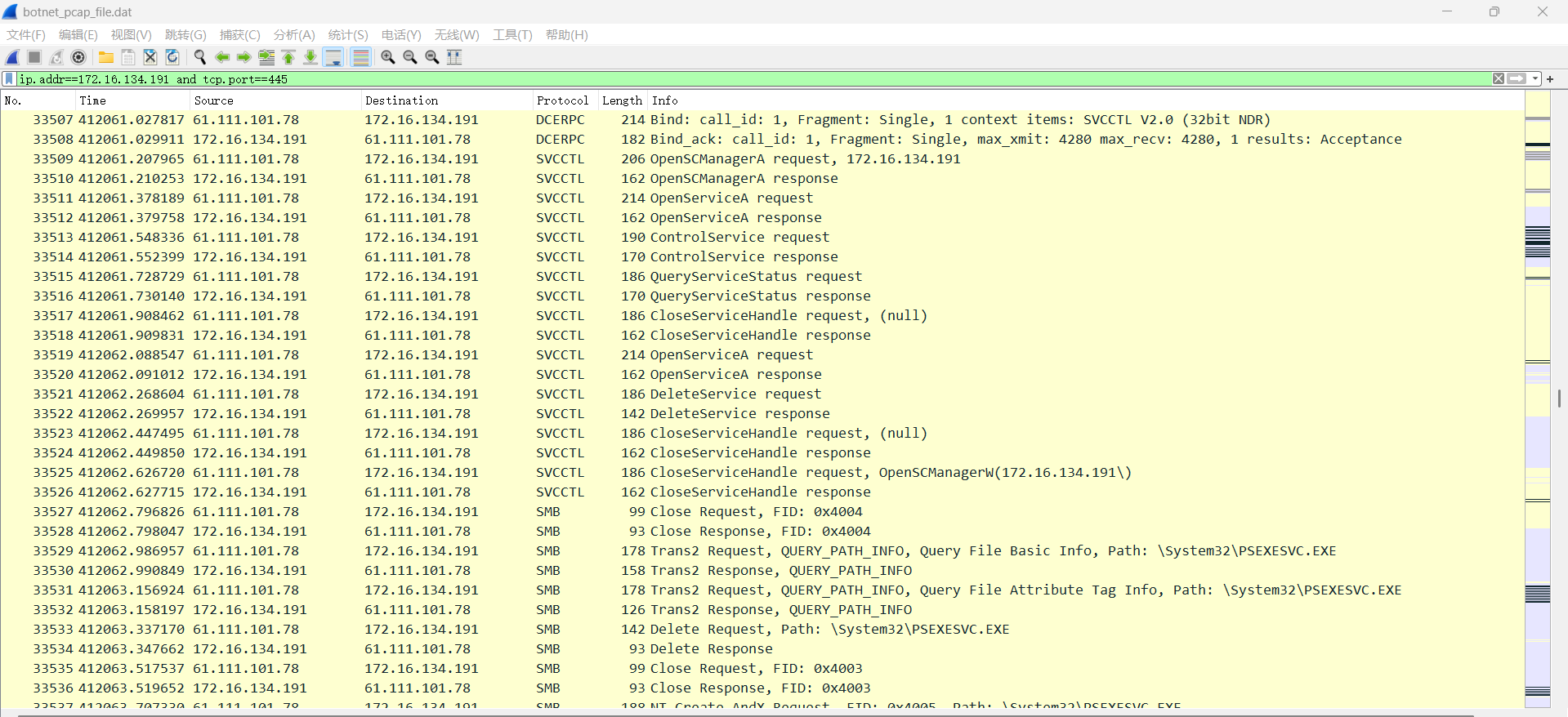Open the 跳转(G) menu

pyautogui.click(x=185, y=35)
